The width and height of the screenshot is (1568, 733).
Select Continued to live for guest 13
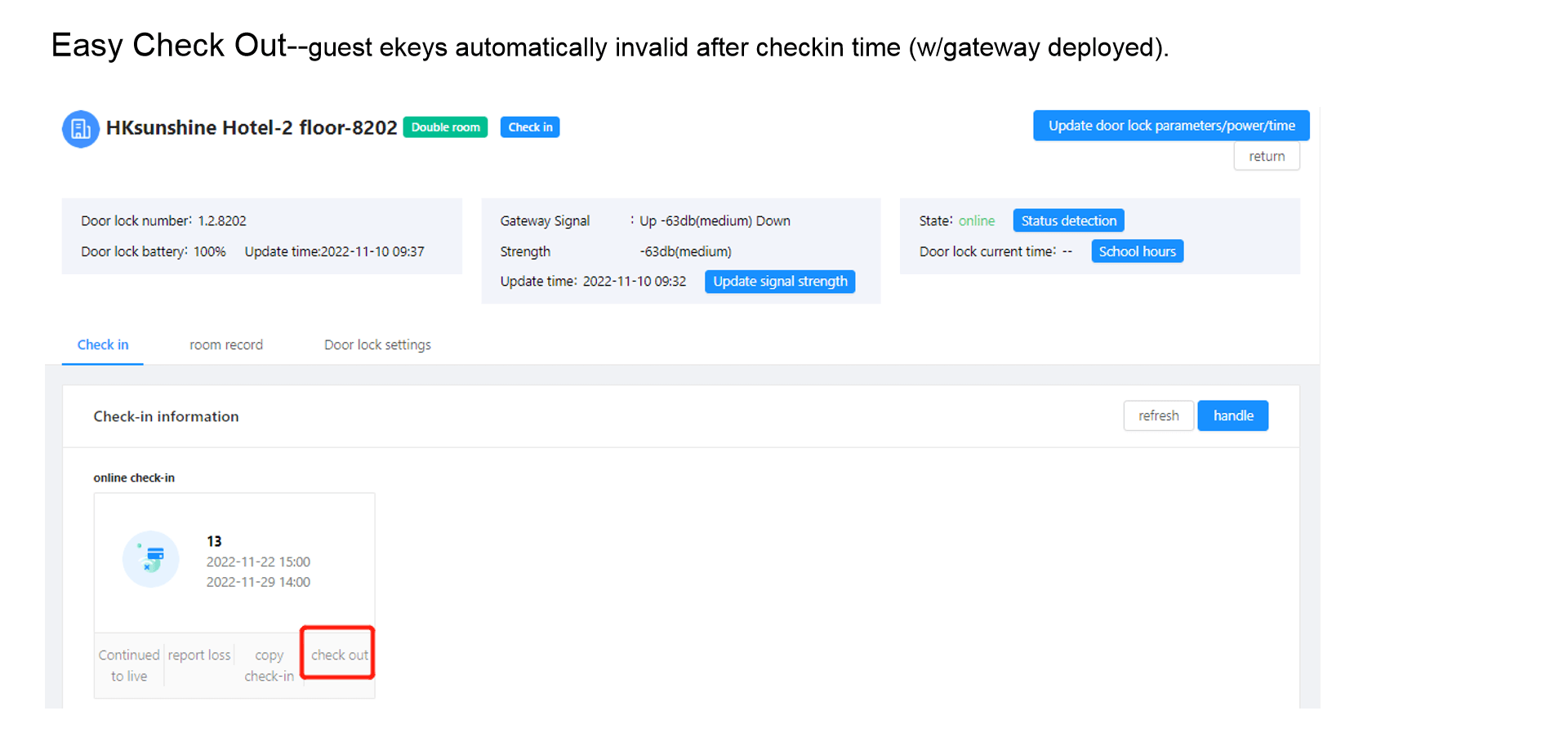(x=129, y=665)
